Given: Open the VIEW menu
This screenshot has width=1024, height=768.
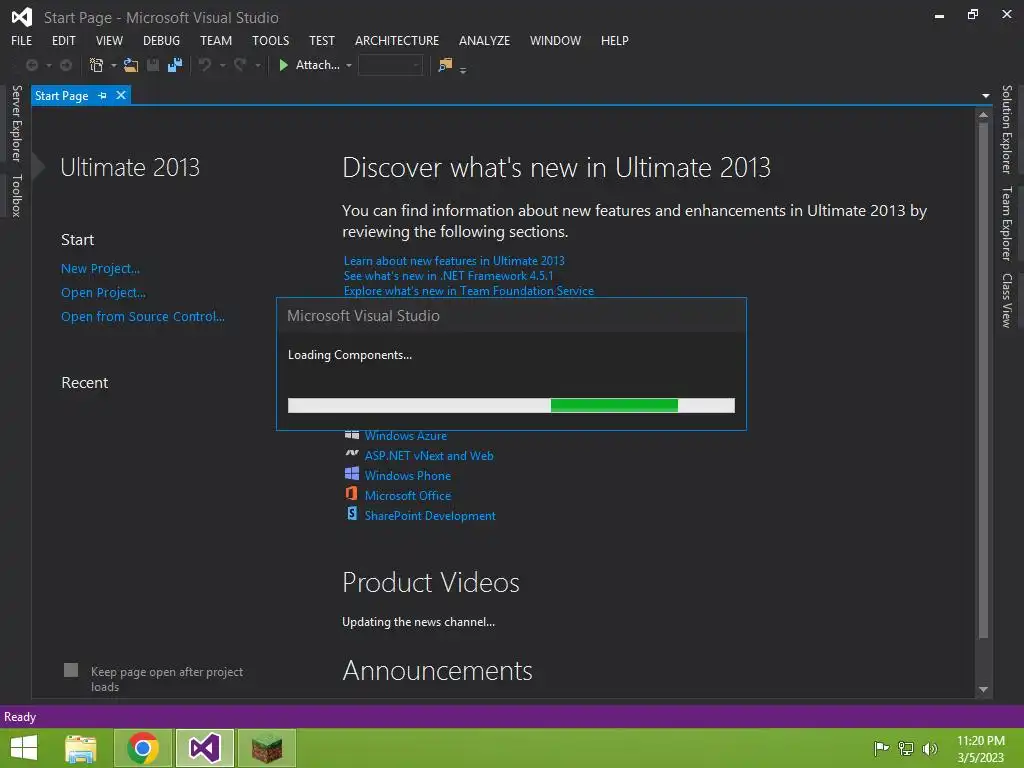Looking at the screenshot, I should (109, 40).
